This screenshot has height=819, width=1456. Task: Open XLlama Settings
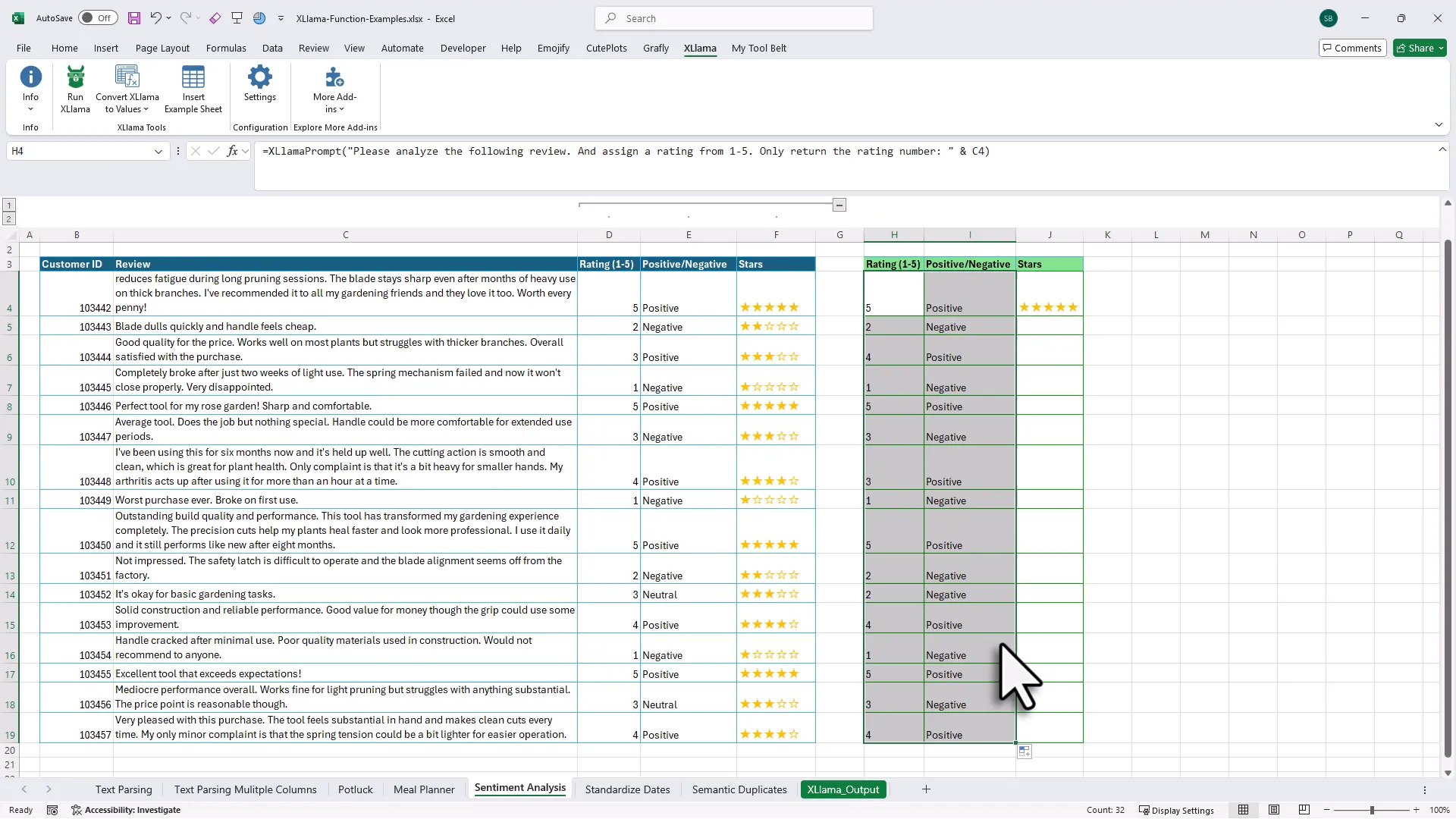click(x=259, y=87)
